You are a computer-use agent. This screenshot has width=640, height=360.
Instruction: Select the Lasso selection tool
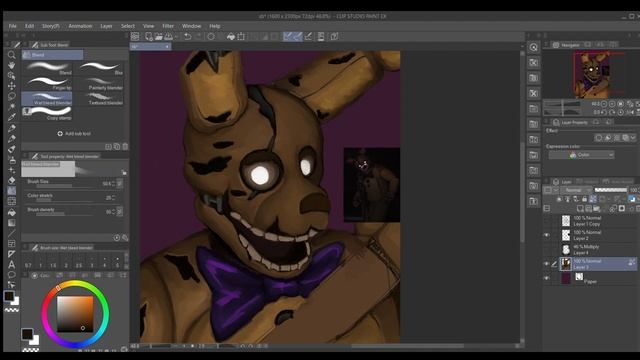coord(11,96)
